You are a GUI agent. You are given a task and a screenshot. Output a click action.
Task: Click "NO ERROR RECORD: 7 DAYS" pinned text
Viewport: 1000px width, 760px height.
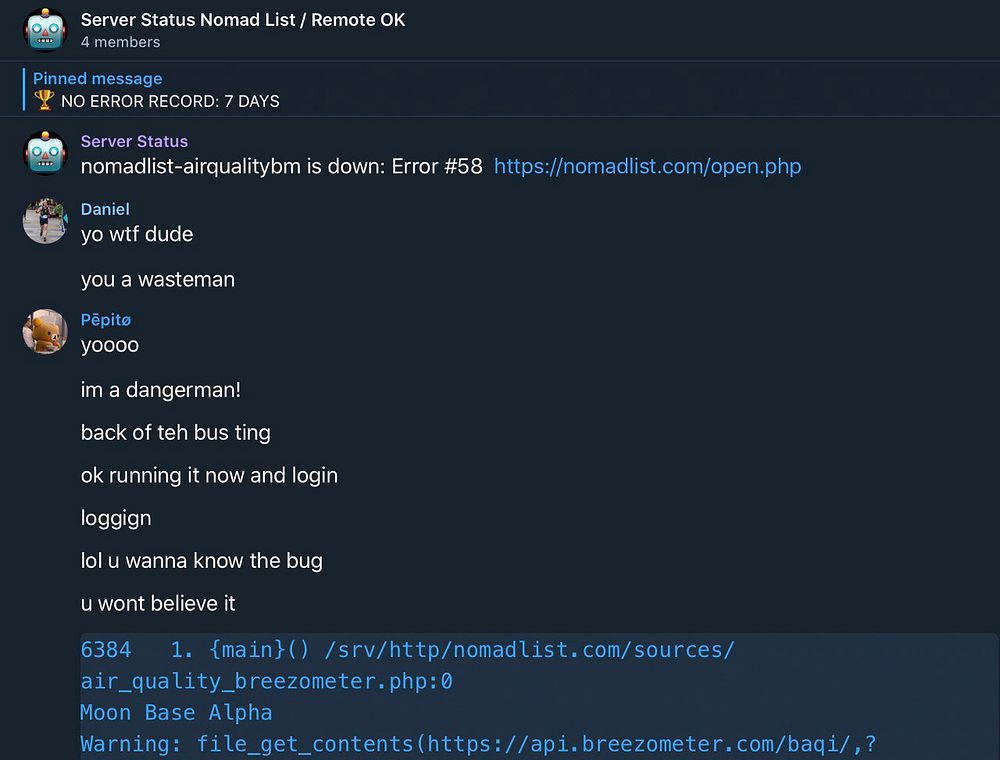pyautogui.click(x=170, y=101)
